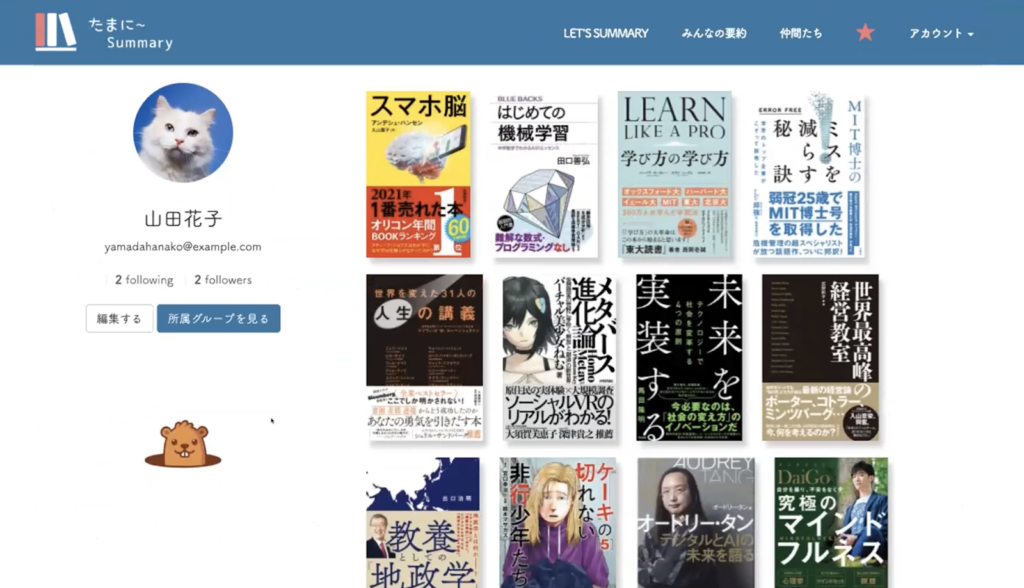Open the スマホ脳 book cover
The width and height of the screenshot is (1024, 588).
[418, 175]
